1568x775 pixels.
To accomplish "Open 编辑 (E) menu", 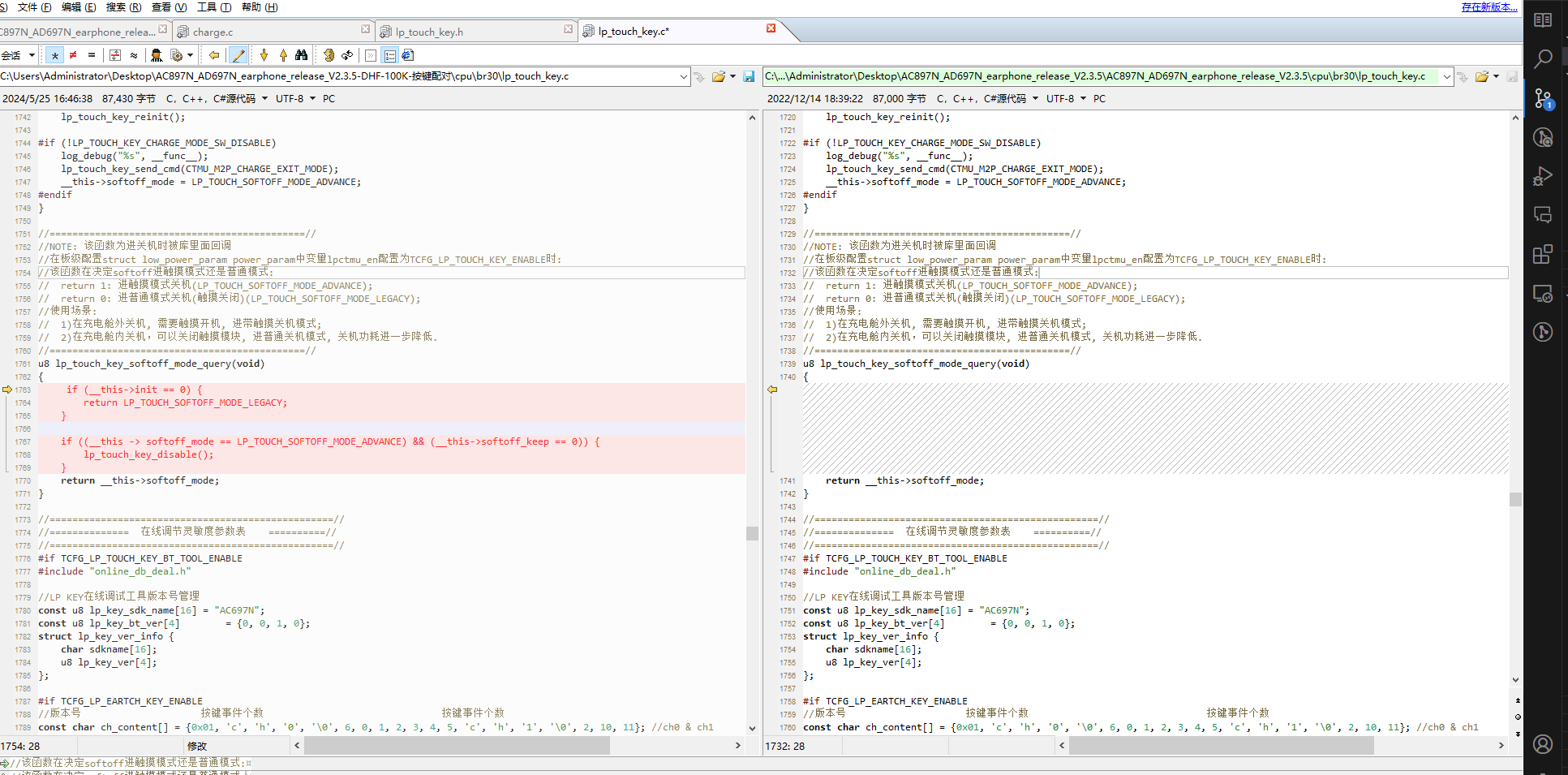I will (79, 7).
